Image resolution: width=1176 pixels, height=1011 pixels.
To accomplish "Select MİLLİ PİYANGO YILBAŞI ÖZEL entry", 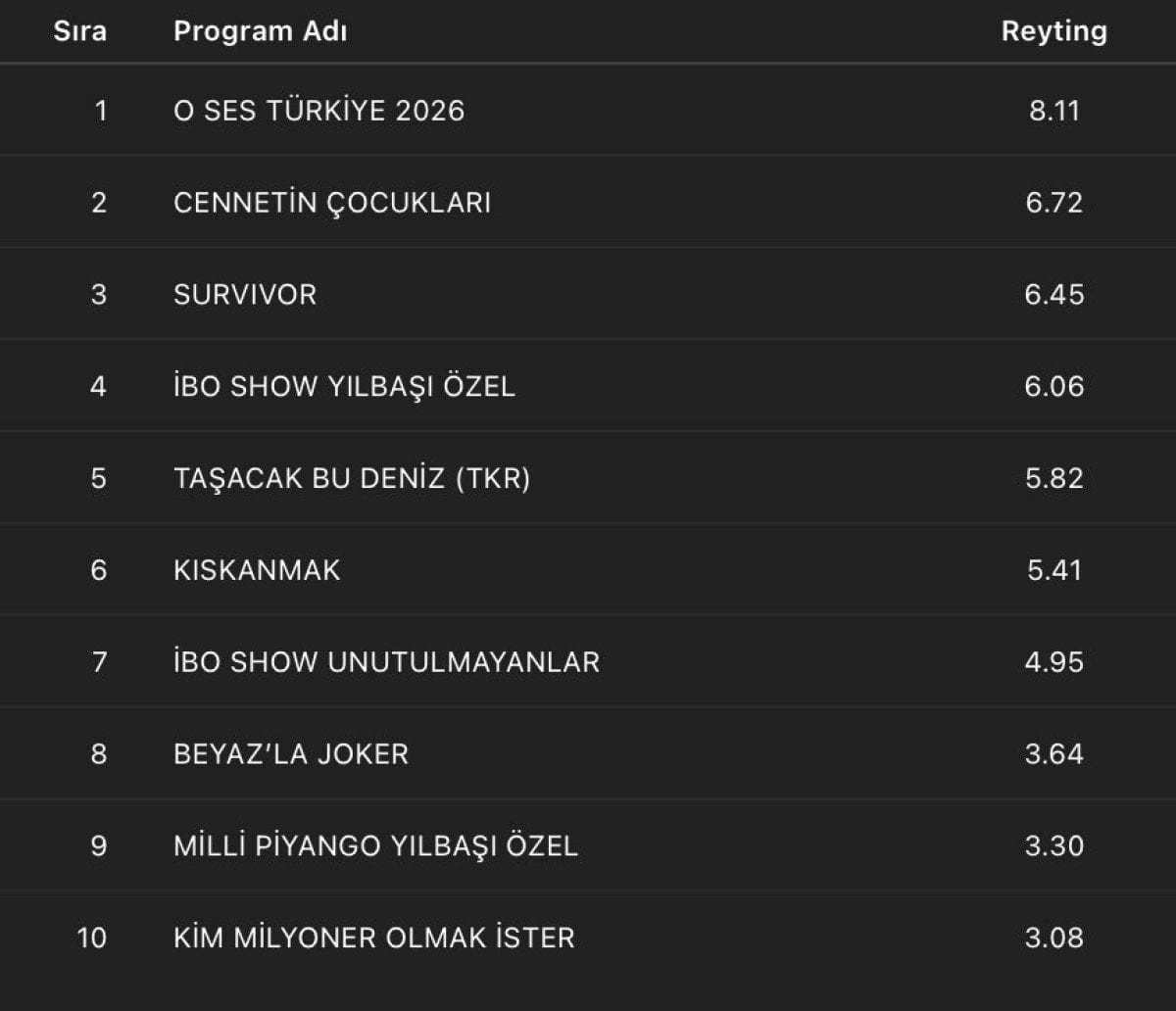I will (375, 846).
